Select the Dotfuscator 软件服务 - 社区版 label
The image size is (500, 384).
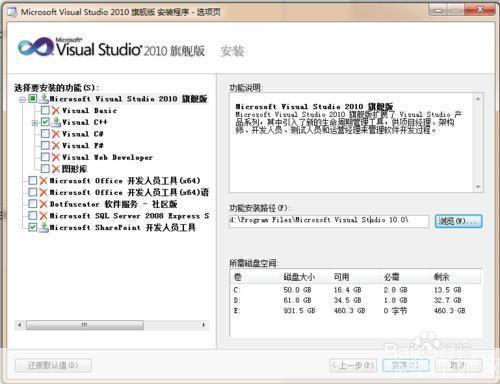point(113,204)
